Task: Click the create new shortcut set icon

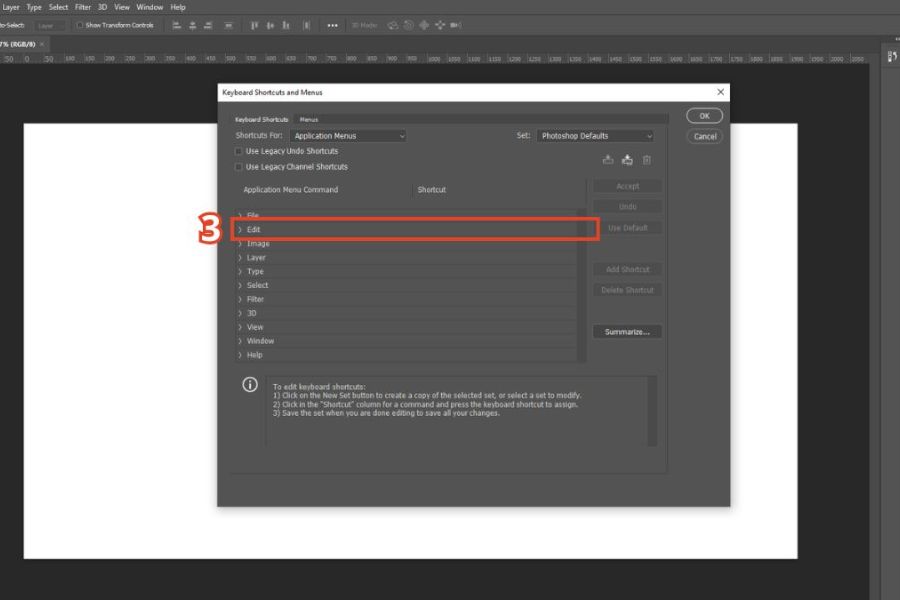Action: click(627, 160)
